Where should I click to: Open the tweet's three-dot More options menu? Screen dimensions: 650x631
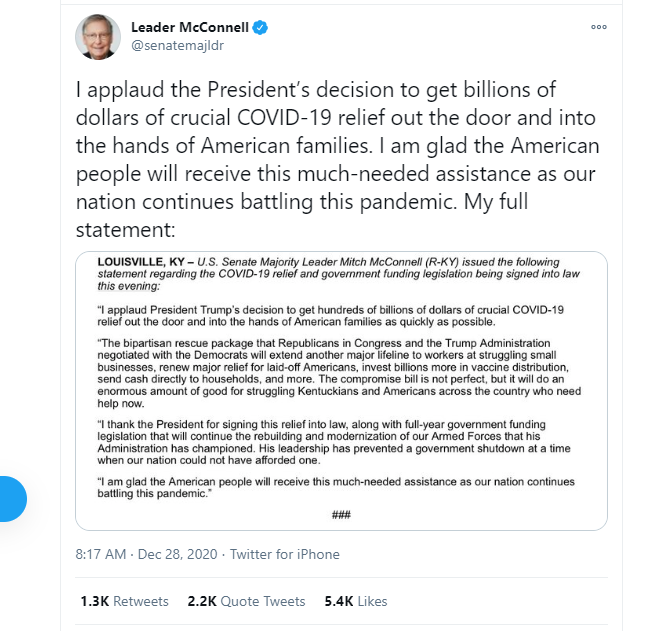click(x=599, y=27)
